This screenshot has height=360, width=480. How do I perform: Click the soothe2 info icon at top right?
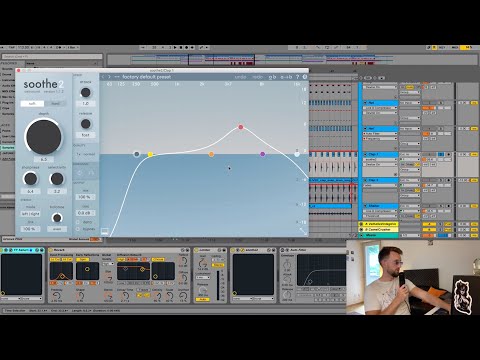click(x=305, y=77)
